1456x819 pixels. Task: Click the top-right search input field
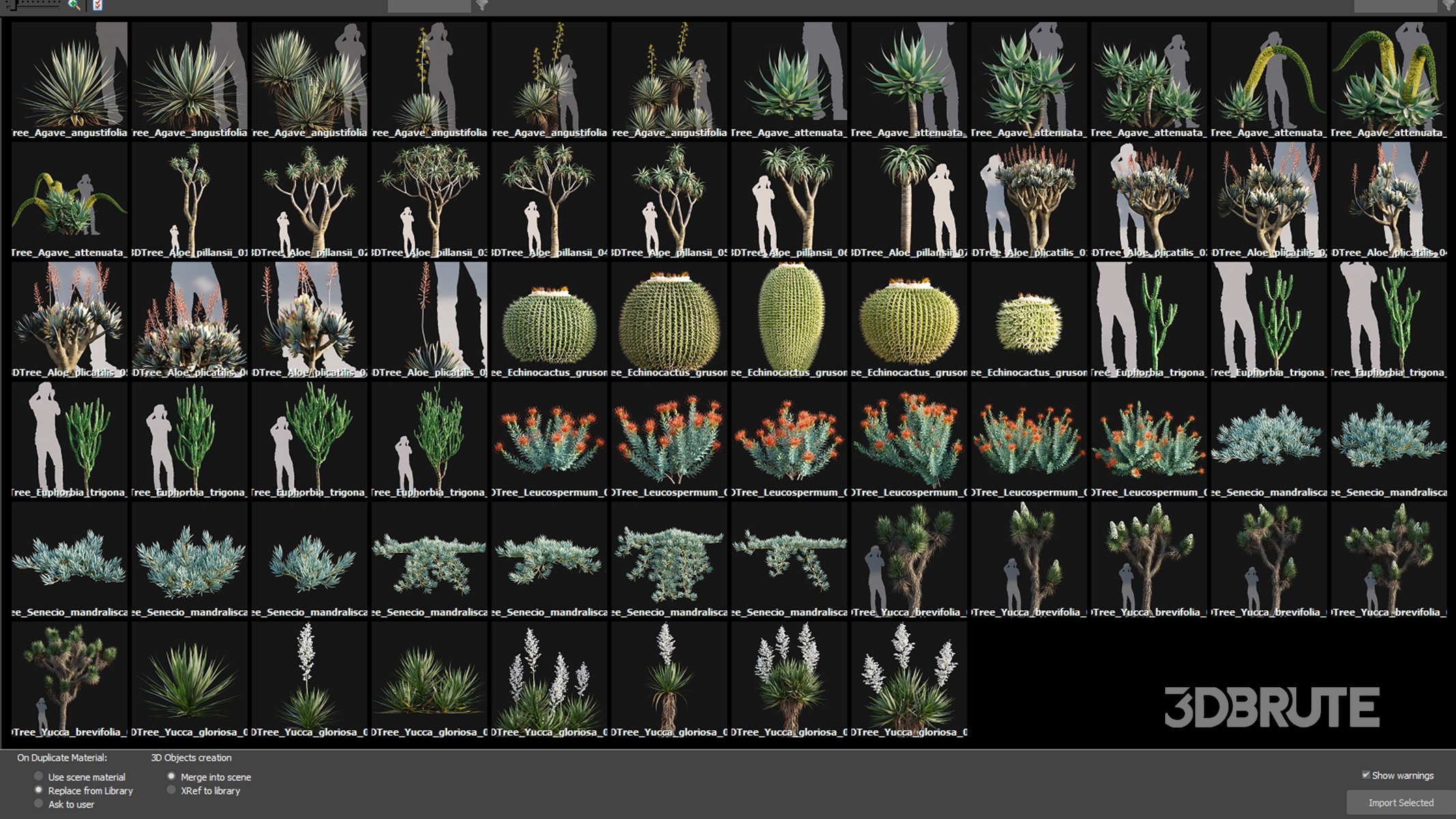click(1395, 5)
